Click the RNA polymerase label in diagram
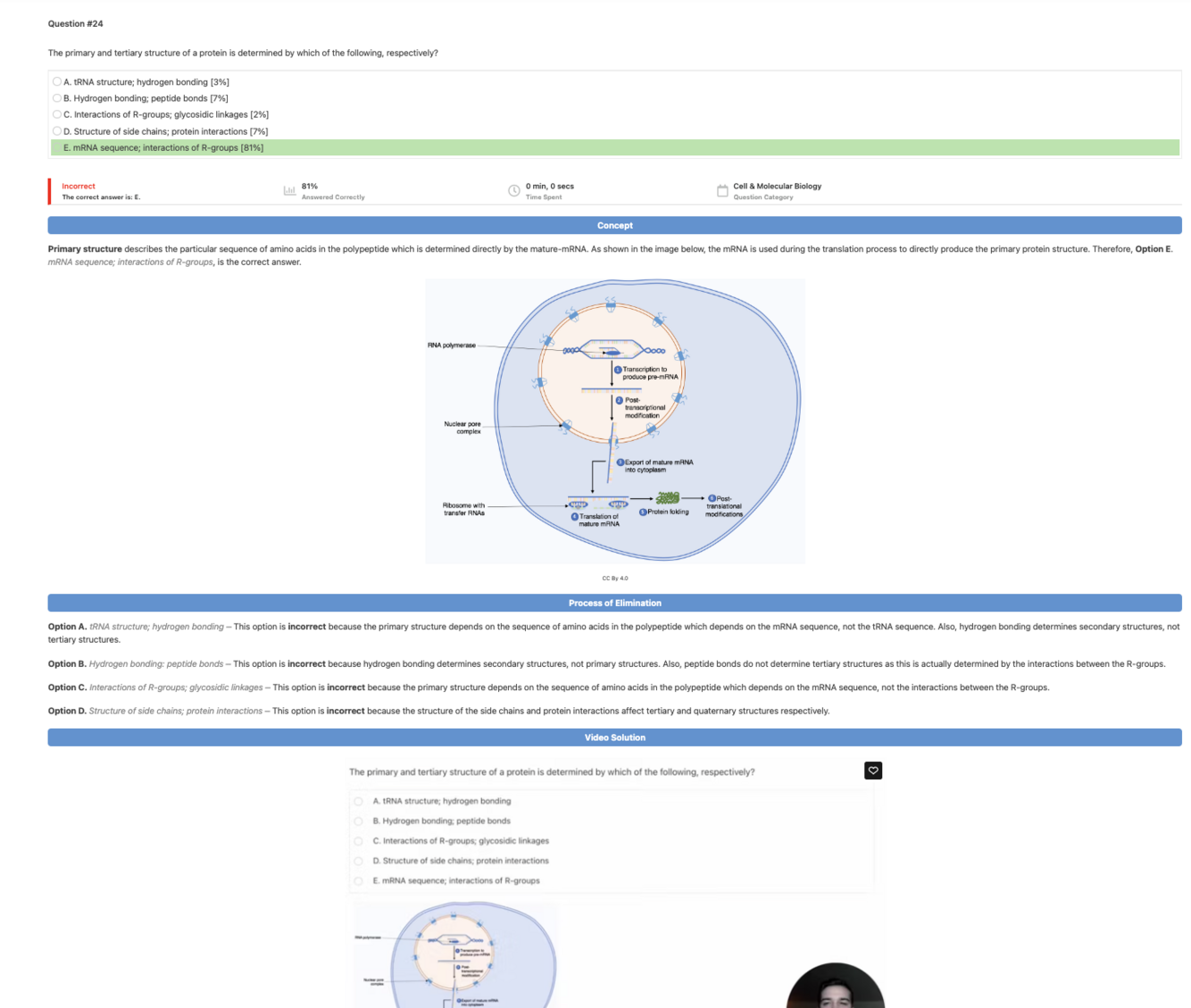Image resolution: width=1191 pixels, height=1008 pixels. point(452,345)
